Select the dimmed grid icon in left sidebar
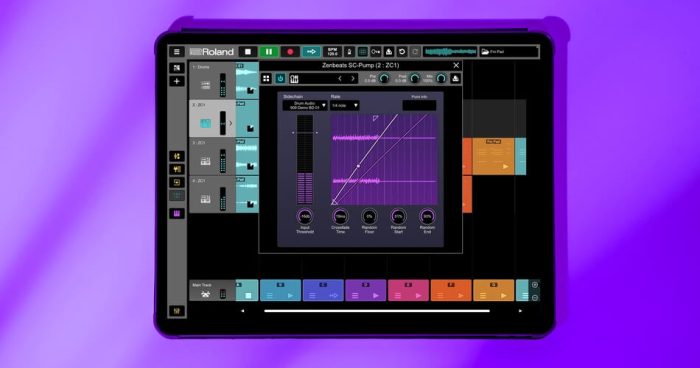Screen dimensions: 700x368 177,196
